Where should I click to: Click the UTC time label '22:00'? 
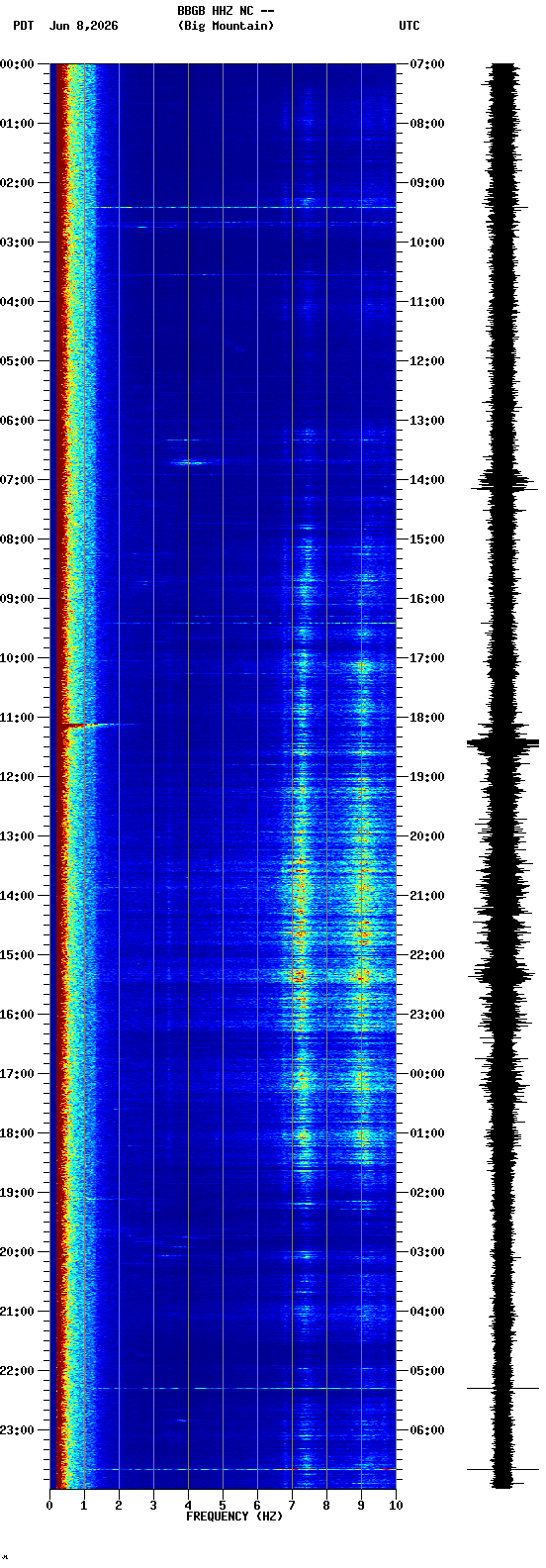click(427, 955)
